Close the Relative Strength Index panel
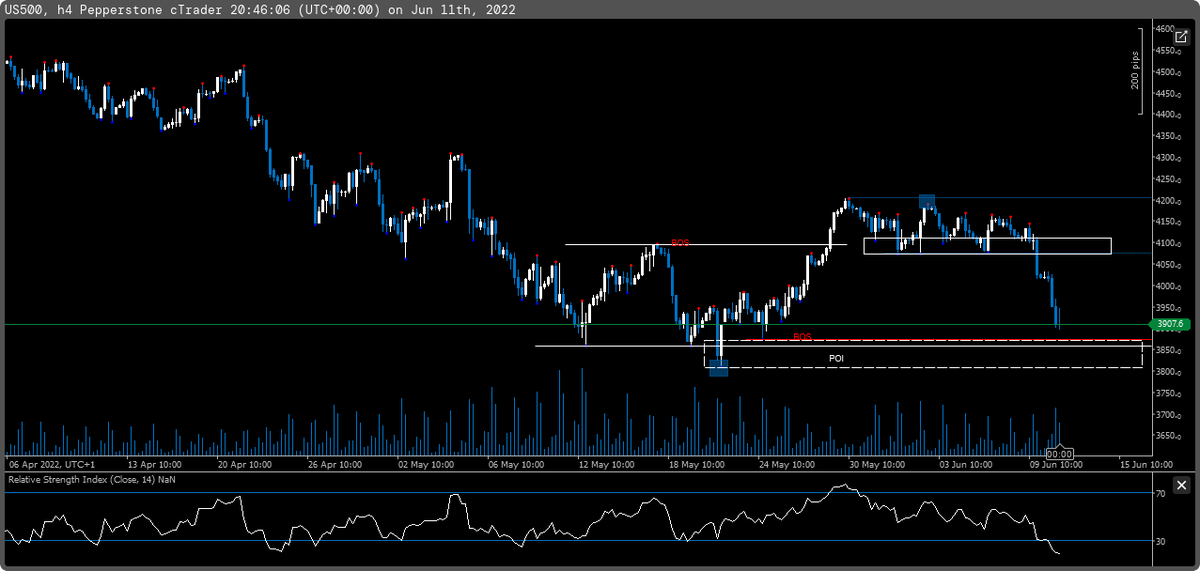Image resolution: width=1200 pixels, height=571 pixels. coord(1181,485)
